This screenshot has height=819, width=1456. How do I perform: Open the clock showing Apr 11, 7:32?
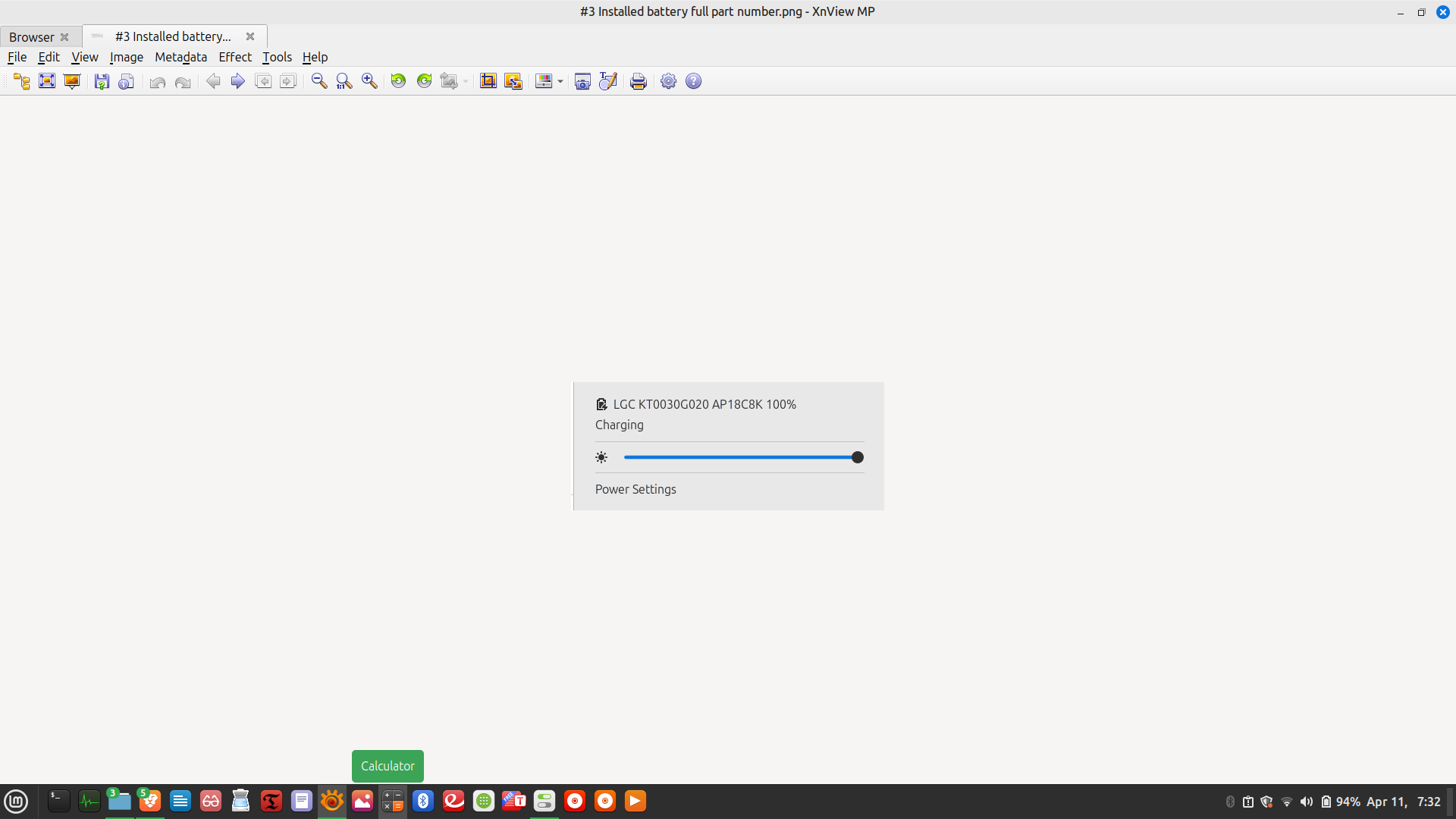(x=1403, y=802)
